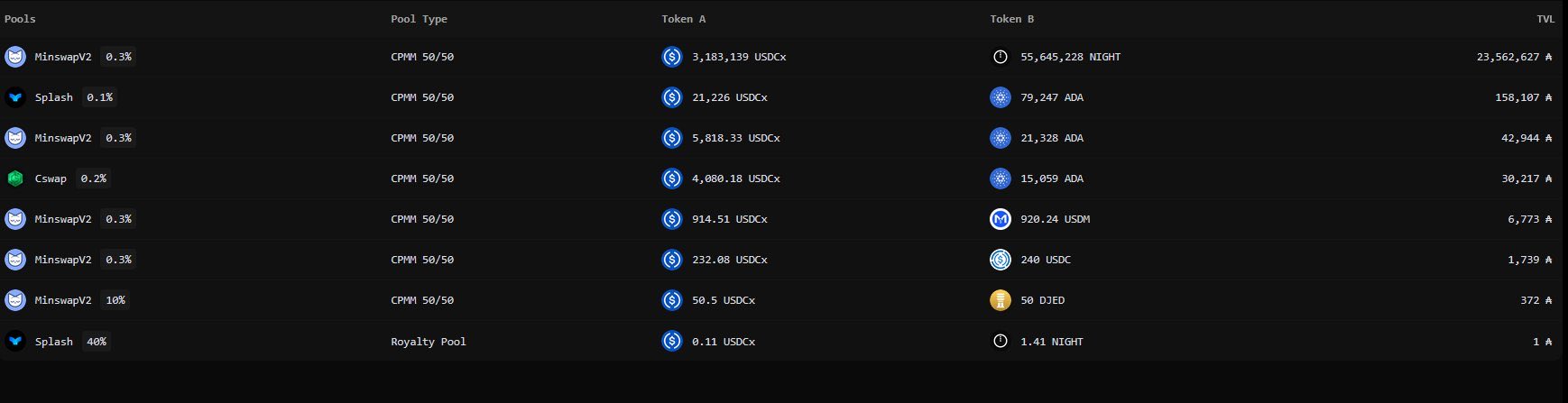
Task: Click the 0.3% fee badge in NIGHT row
Action: coord(118,57)
